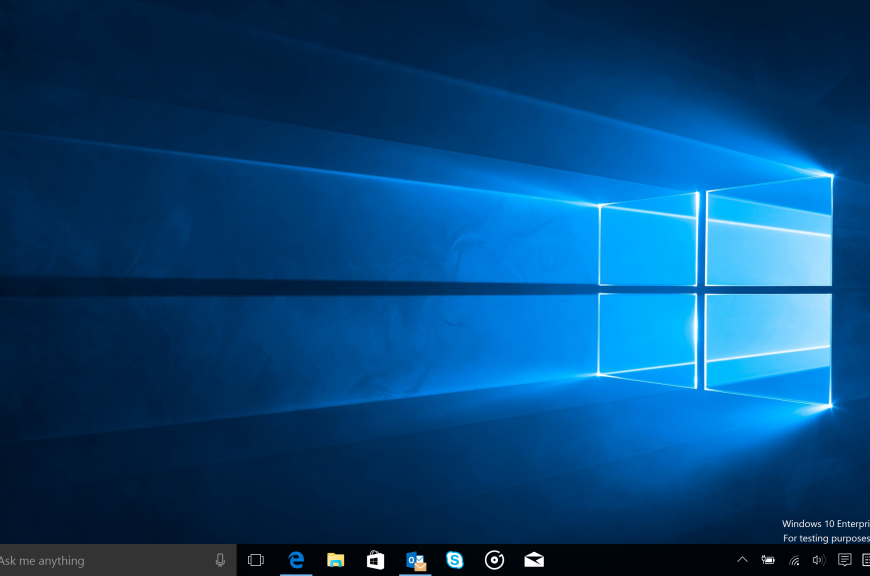Open Task View from the taskbar
Viewport: 870px width, 576px height.
click(x=256, y=560)
